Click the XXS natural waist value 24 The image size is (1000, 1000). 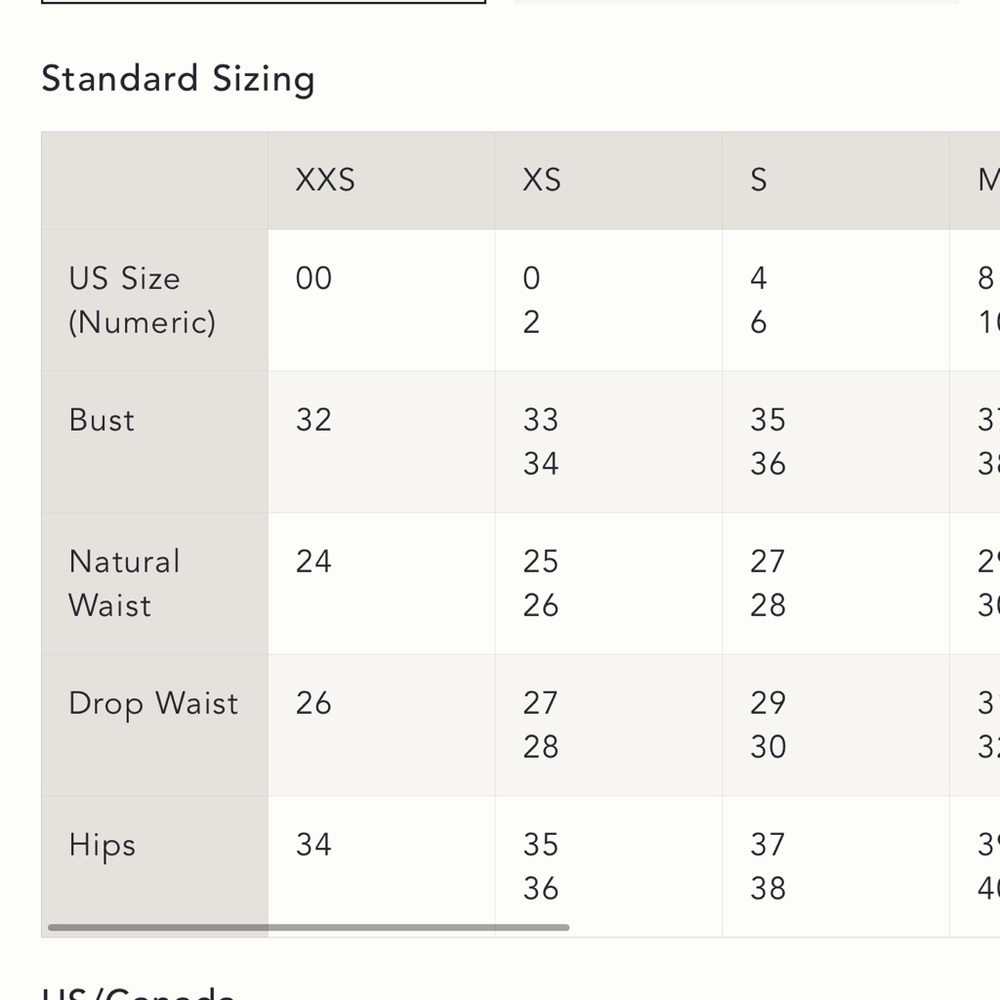pyautogui.click(x=381, y=583)
